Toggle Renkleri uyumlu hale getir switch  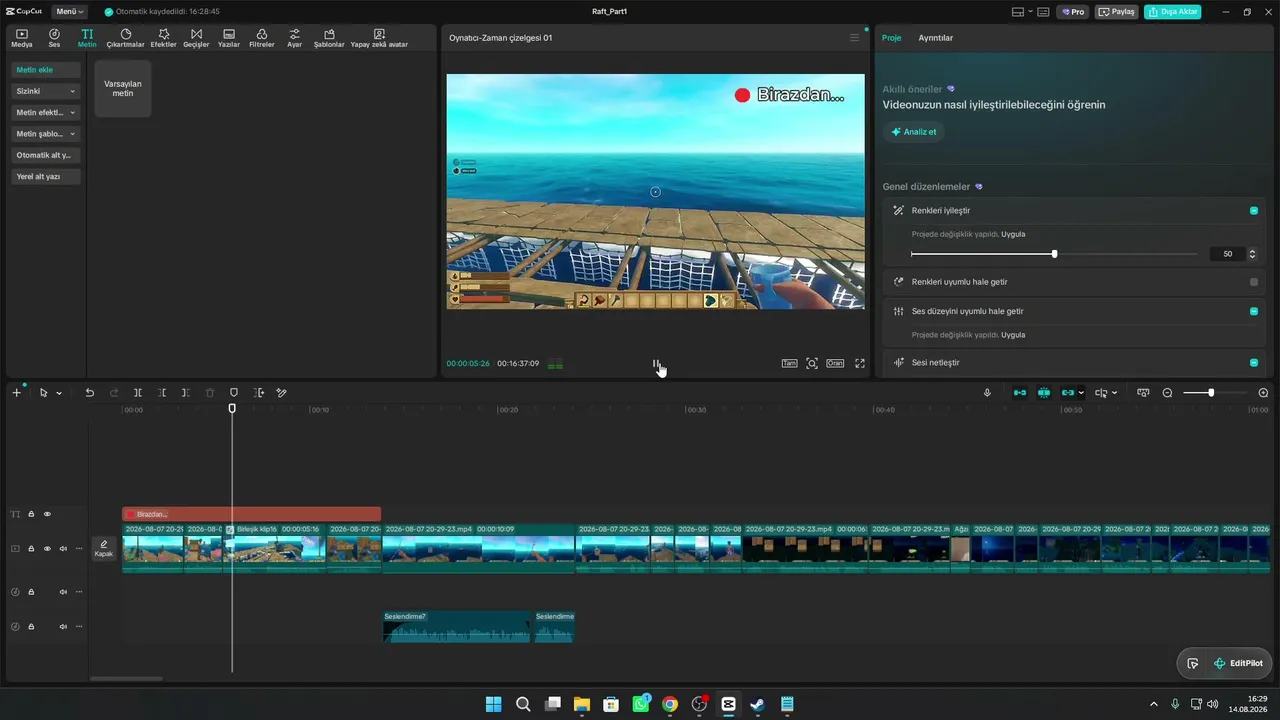pyautogui.click(x=1254, y=282)
